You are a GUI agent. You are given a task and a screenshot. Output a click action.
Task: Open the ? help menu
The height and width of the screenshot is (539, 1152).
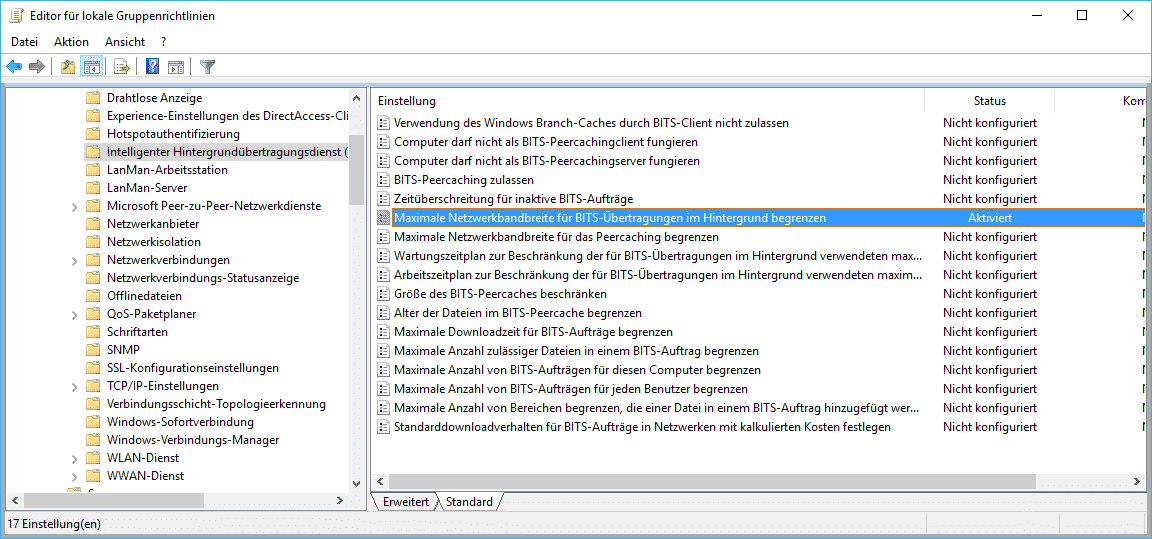(x=164, y=42)
